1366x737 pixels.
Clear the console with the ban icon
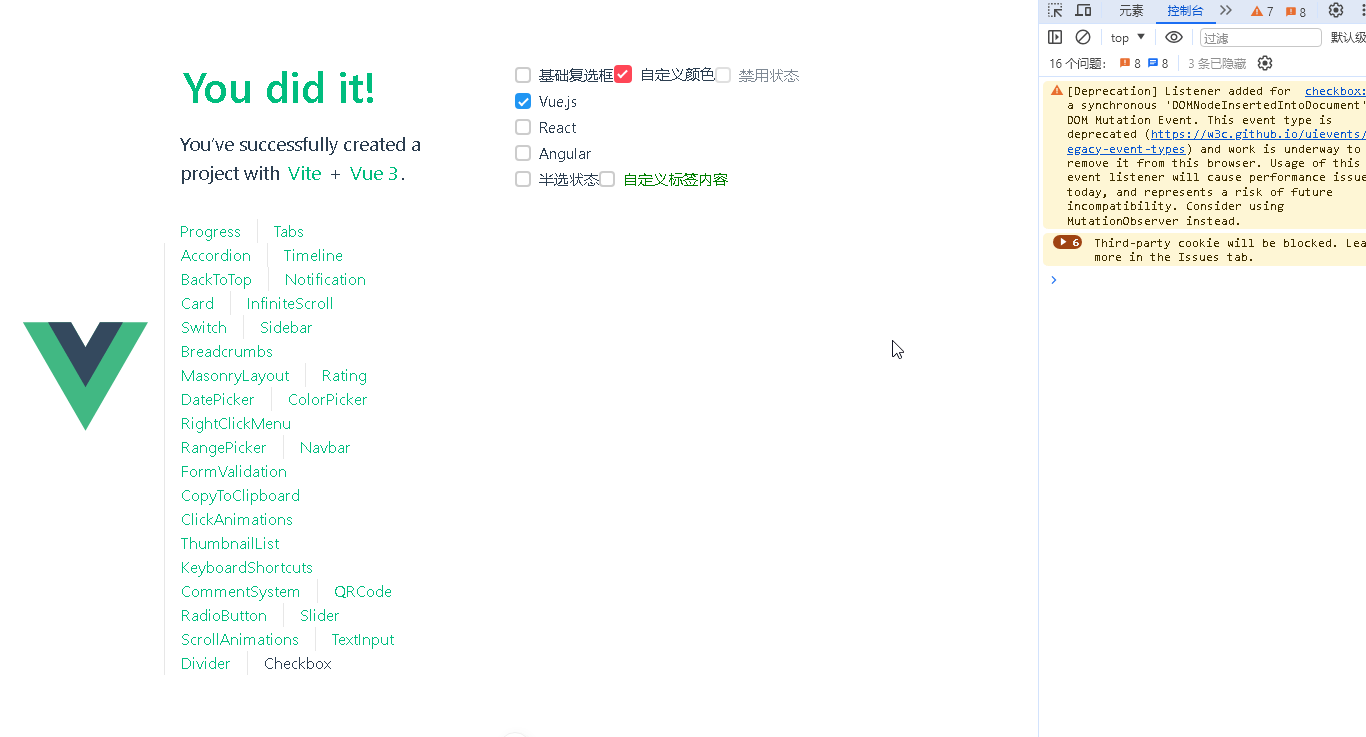(1083, 37)
